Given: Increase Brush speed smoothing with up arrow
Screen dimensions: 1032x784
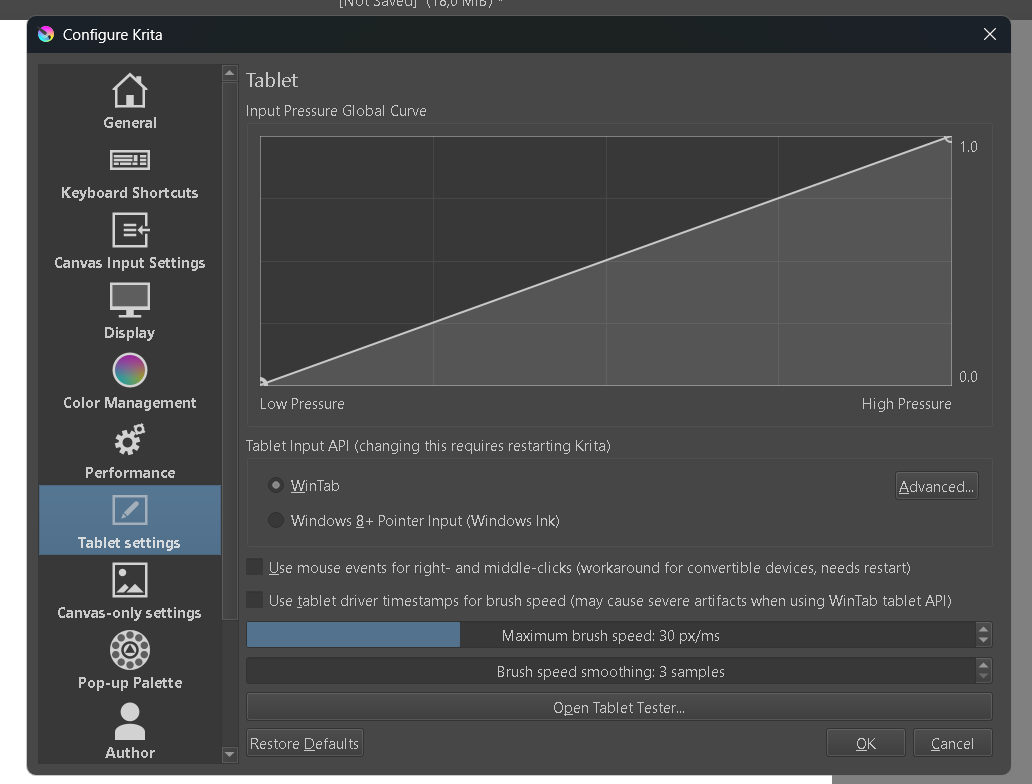Looking at the screenshot, I should (983, 665).
